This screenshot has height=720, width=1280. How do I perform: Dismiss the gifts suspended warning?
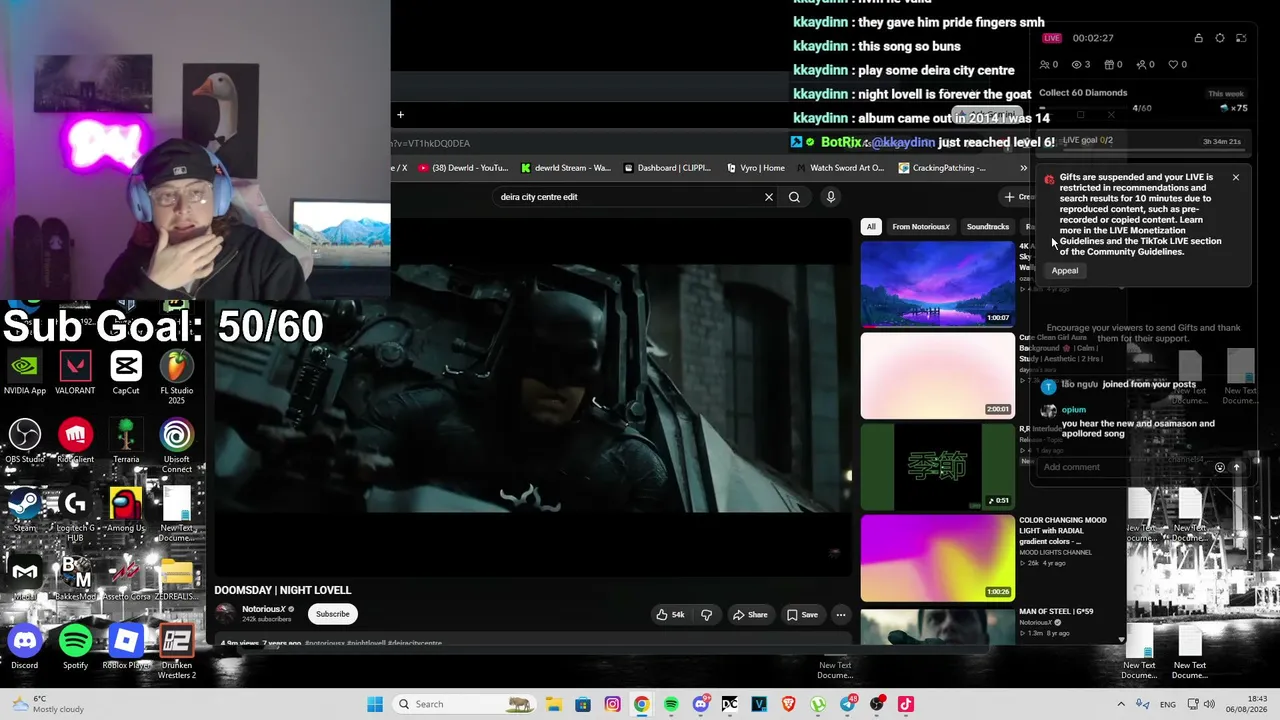1236,178
